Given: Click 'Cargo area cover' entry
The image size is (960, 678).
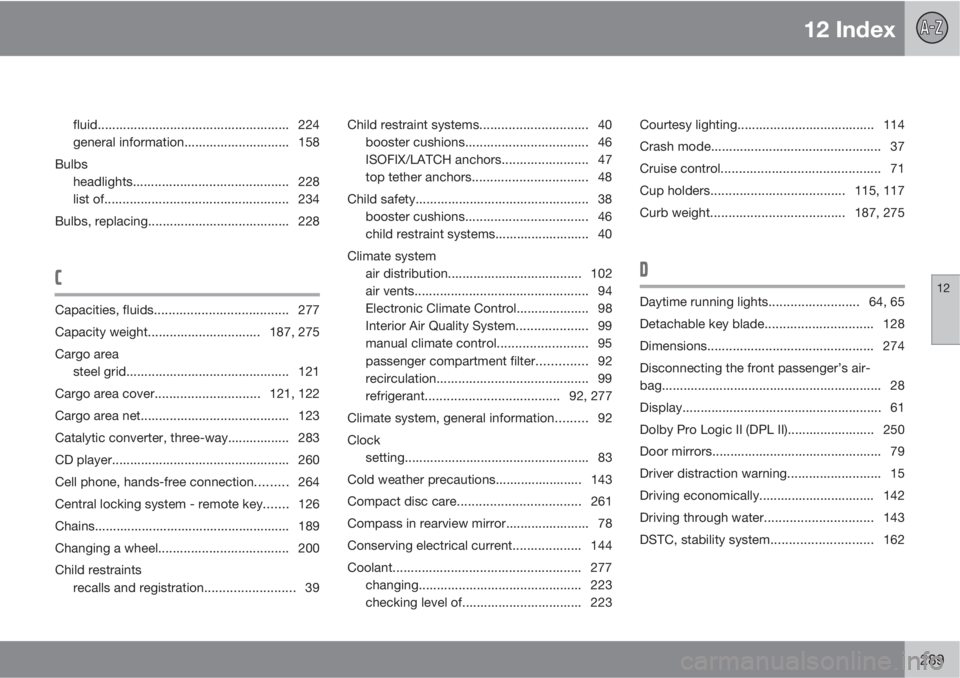Looking at the screenshot, I should (187, 394).
